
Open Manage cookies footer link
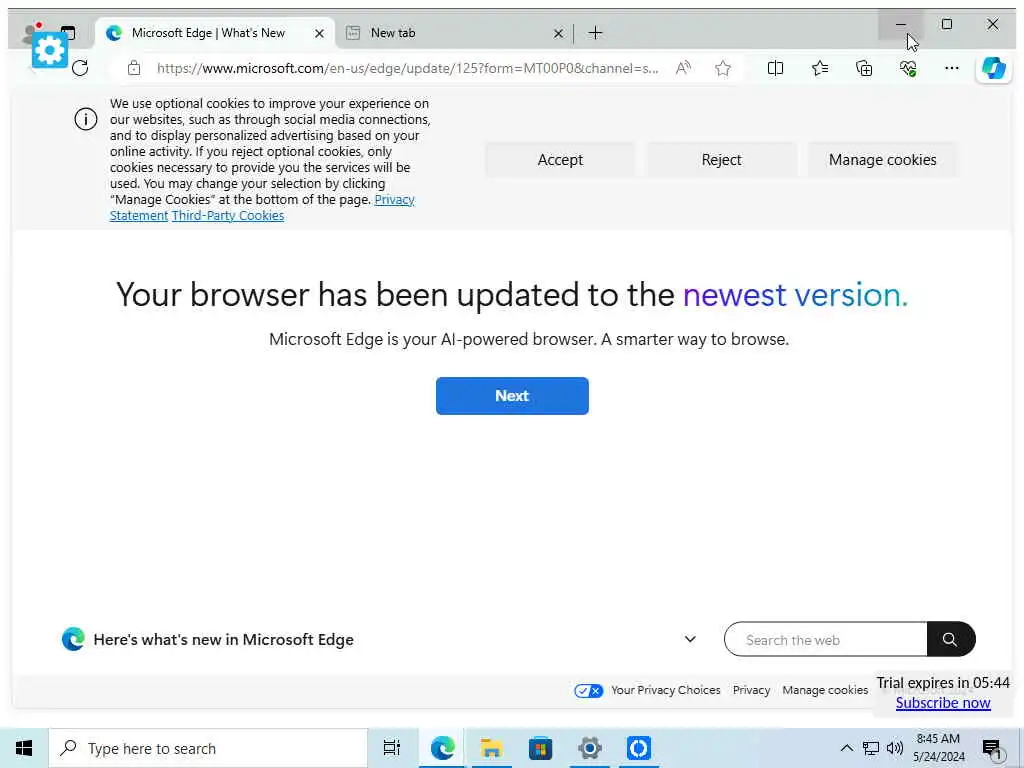[x=825, y=690]
